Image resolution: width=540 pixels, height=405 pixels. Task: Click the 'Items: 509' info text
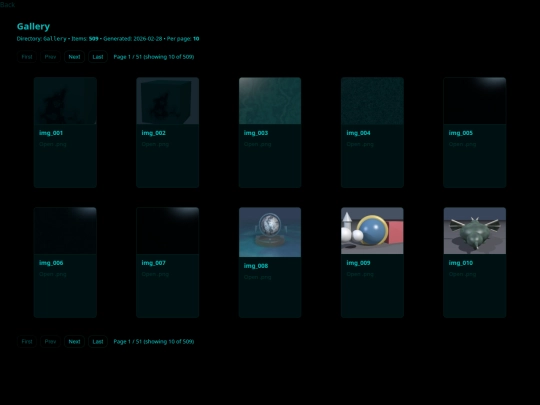point(85,39)
